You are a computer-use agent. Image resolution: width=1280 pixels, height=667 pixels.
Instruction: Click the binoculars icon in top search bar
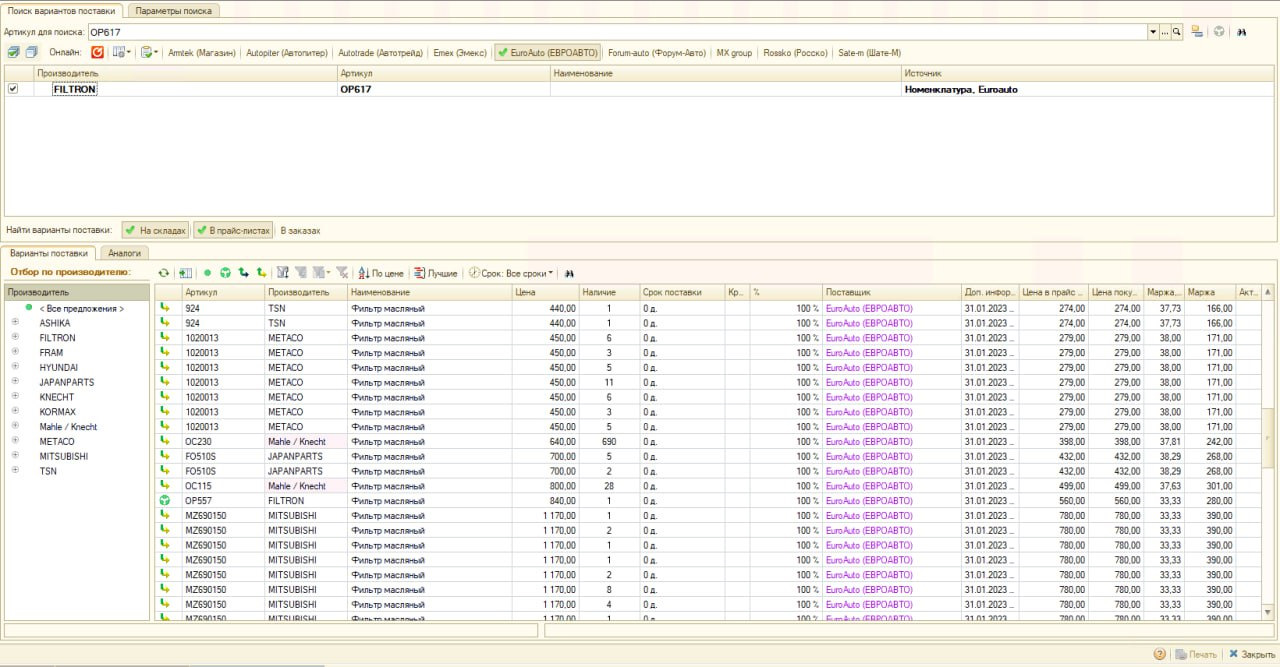click(1241, 32)
